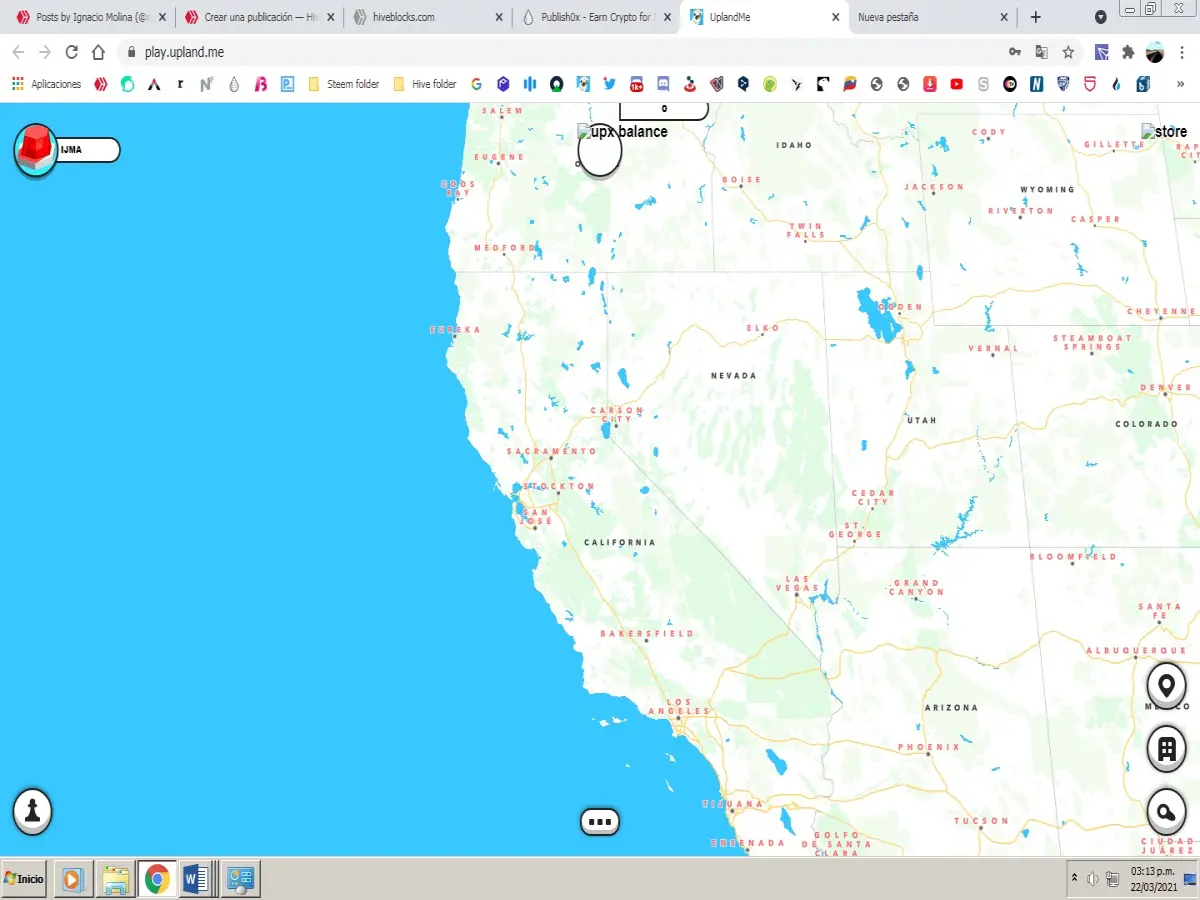The height and width of the screenshot is (900, 1200).
Task: Open Chrome three-dot menu
Action: click(1182, 52)
